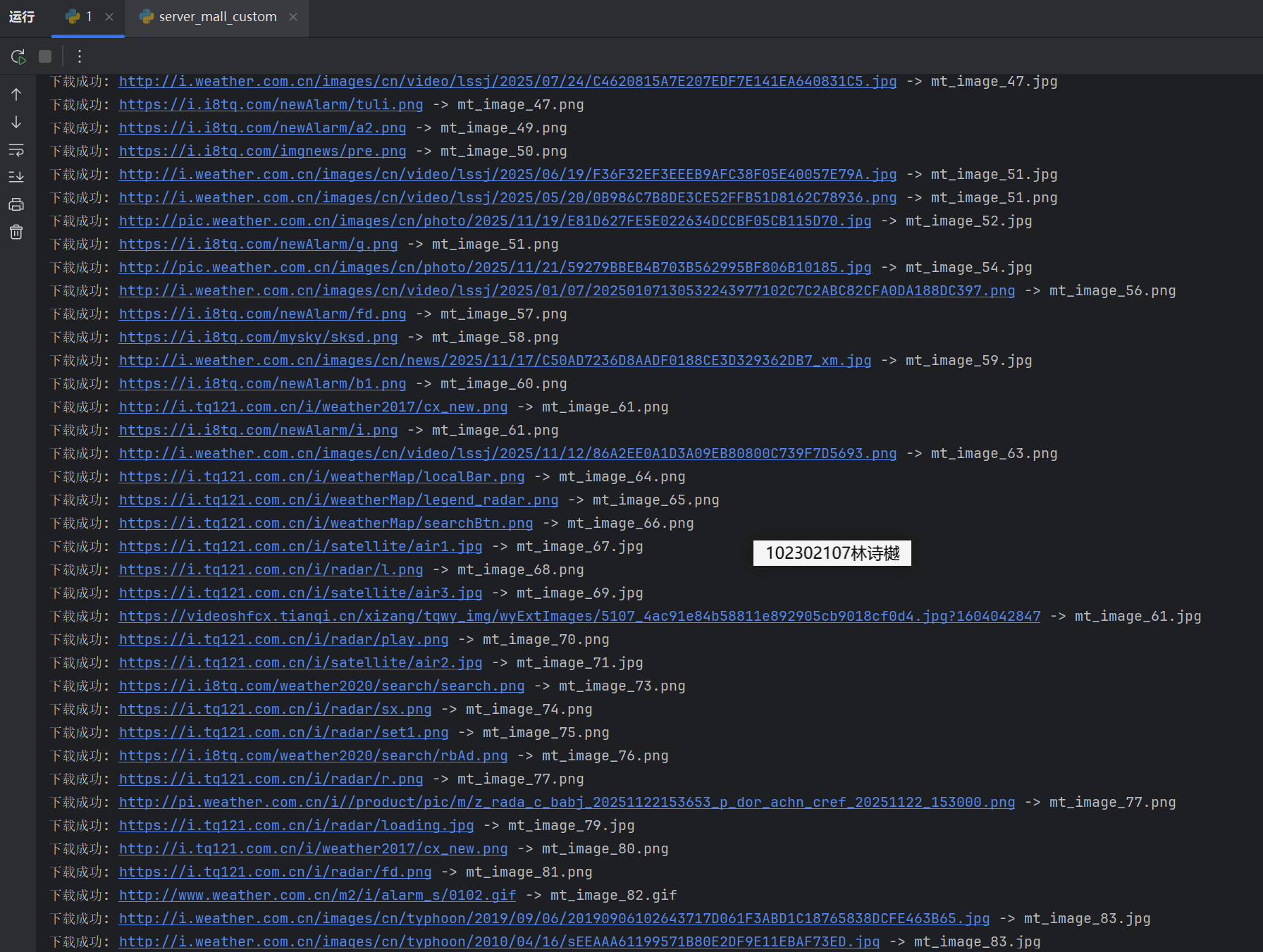The image size is (1263, 952).
Task: Open the newAlarm/i.png link
Action: point(259,430)
